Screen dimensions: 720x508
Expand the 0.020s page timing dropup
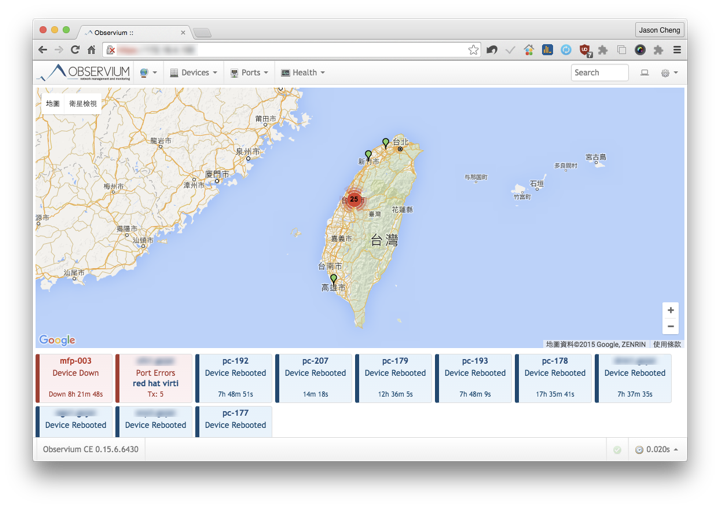pyautogui.click(x=657, y=449)
